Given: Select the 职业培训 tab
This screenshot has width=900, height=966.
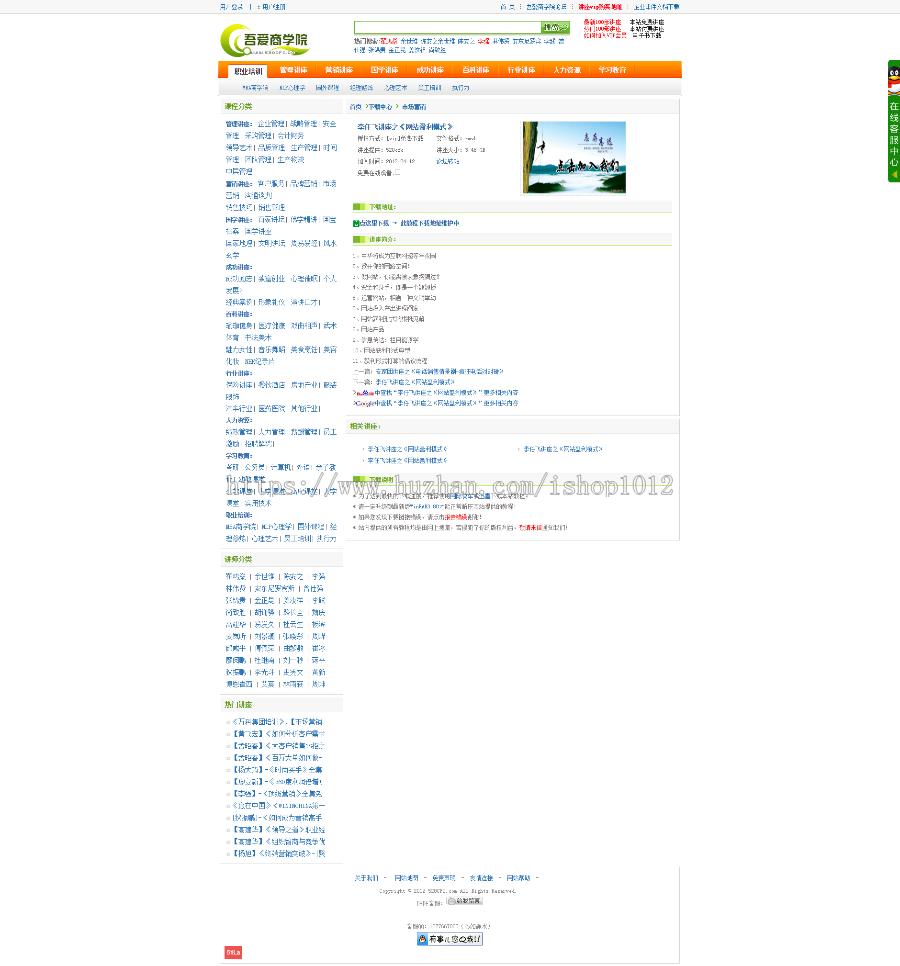Looking at the screenshot, I should coord(248,71).
